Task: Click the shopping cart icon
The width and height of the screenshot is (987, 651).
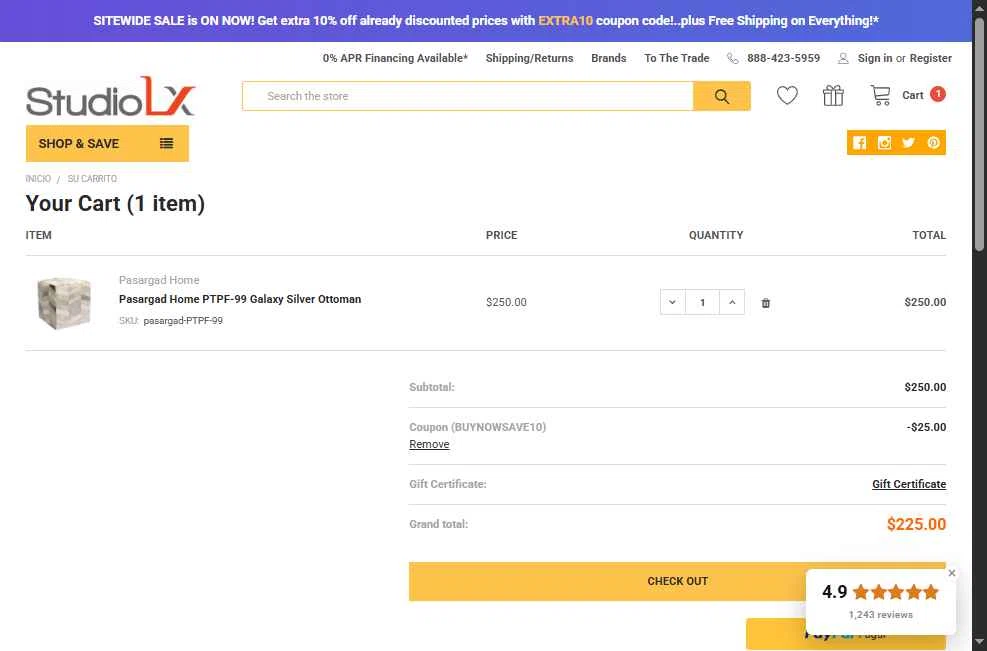Action: (x=881, y=95)
